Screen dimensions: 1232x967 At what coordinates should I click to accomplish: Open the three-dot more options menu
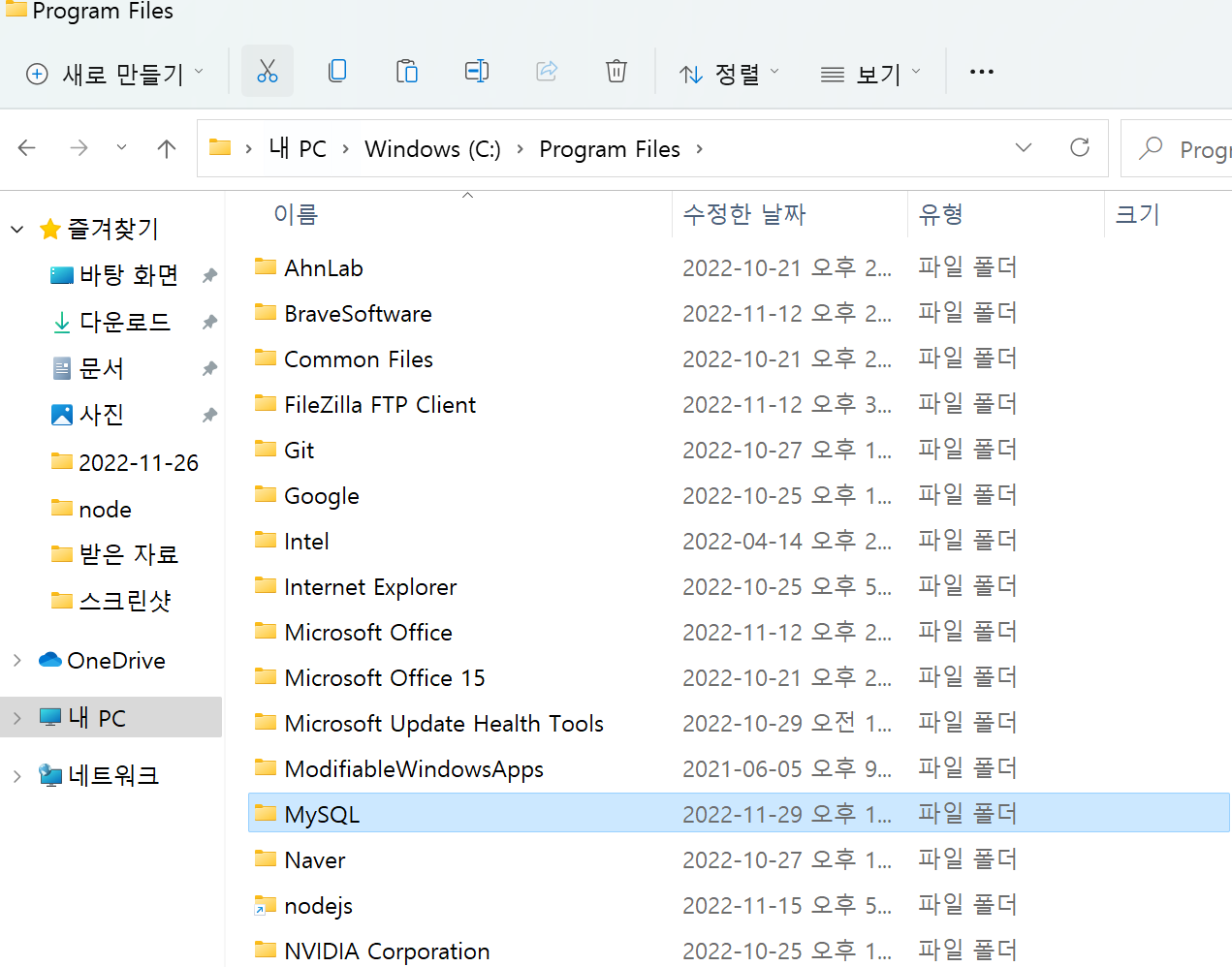pos(982,72)
